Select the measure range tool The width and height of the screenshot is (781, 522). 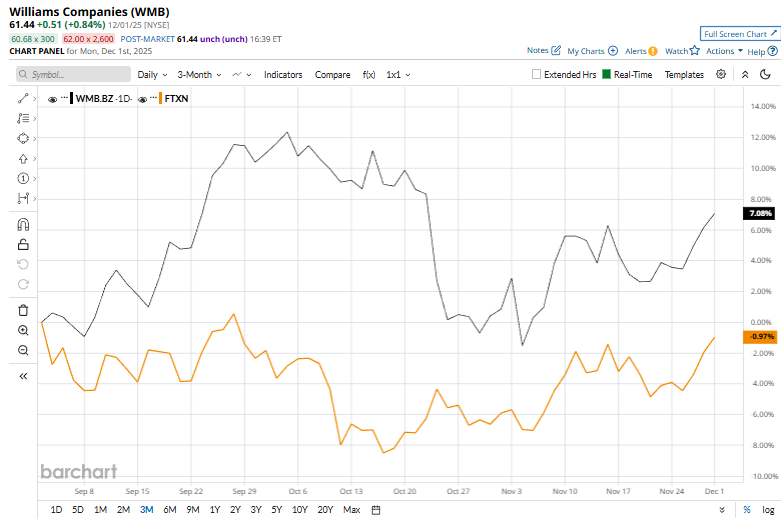[x=23, y=198]
